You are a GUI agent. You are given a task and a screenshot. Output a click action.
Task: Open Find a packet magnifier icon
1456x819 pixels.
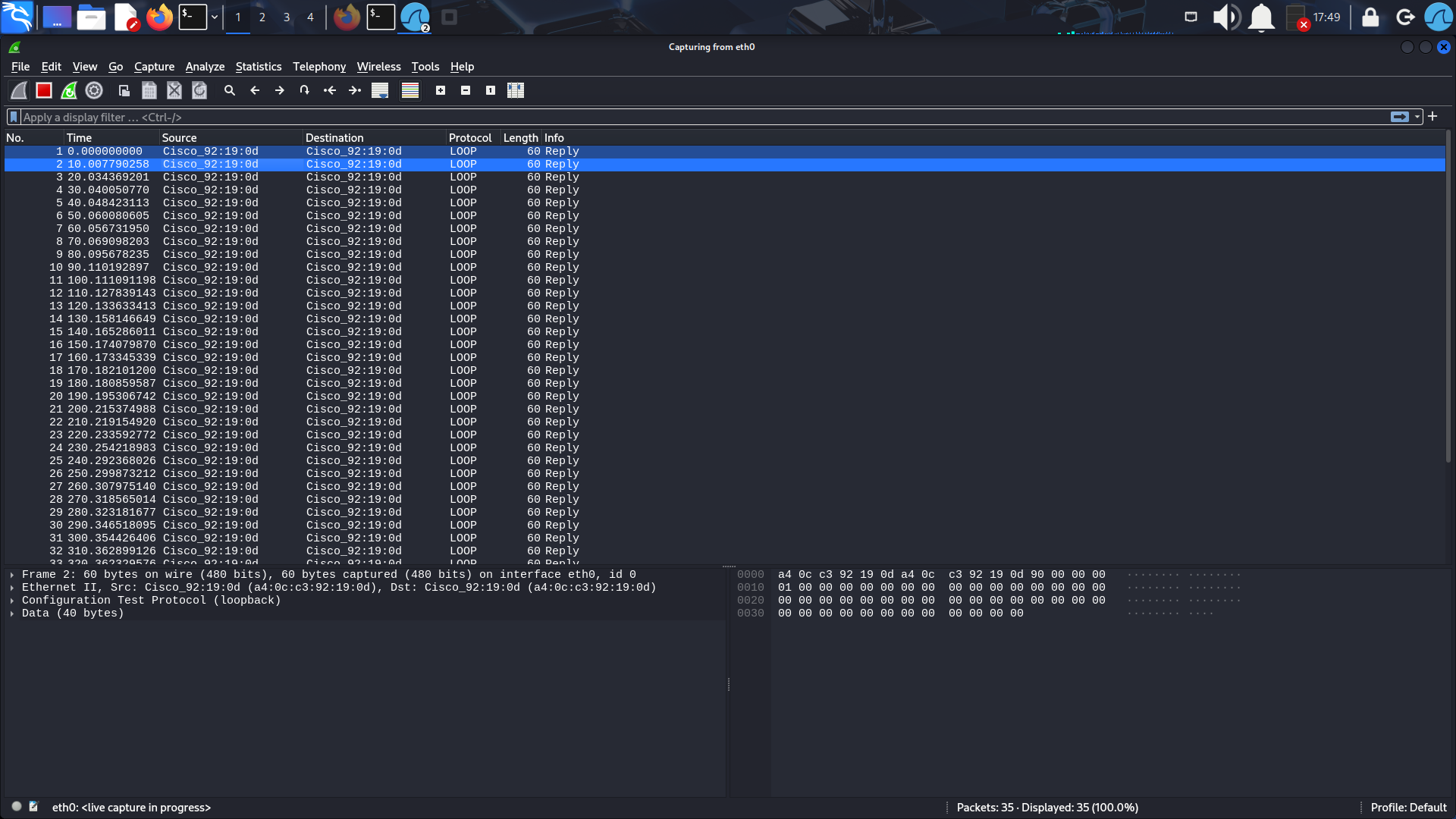(230, 90)
